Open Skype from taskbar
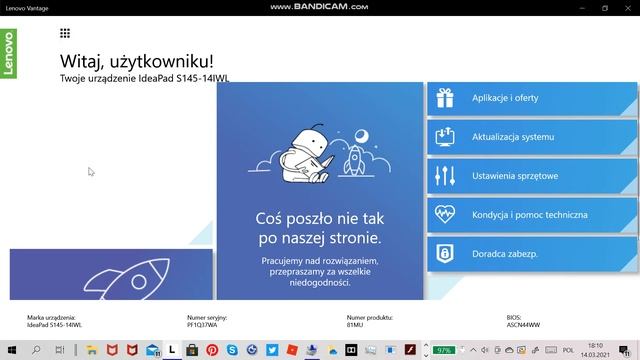Image resolution: width=640 pixels, height=360 pixels. (x=232, y=350)
